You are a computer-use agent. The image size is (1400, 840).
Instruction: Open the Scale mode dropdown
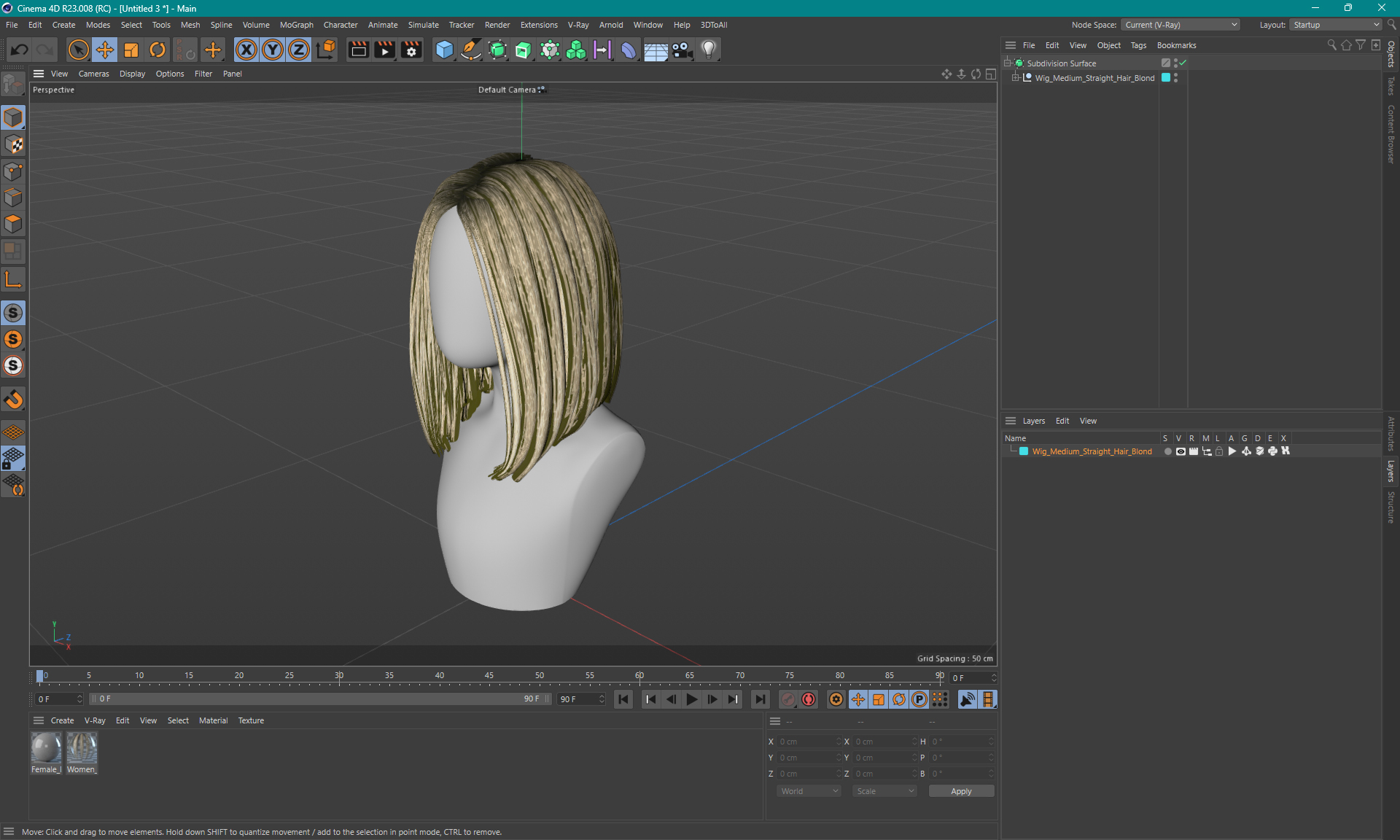tap(884, 791)
